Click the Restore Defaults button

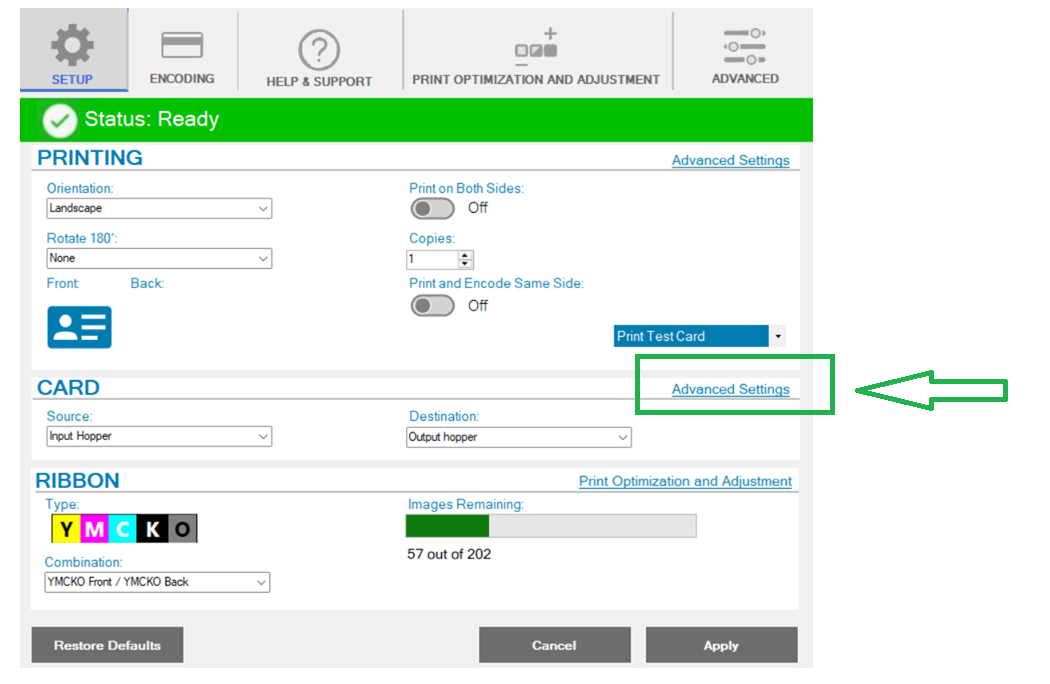[x=107, y=645]
